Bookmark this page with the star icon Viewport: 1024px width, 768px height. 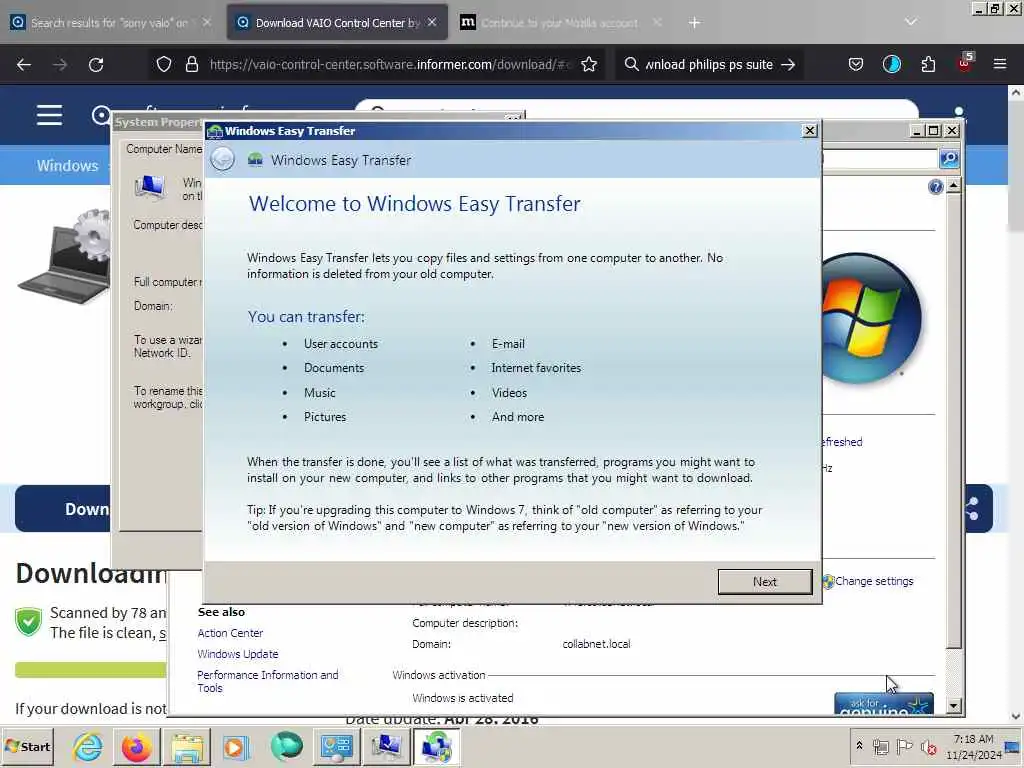tap(588, 64)
